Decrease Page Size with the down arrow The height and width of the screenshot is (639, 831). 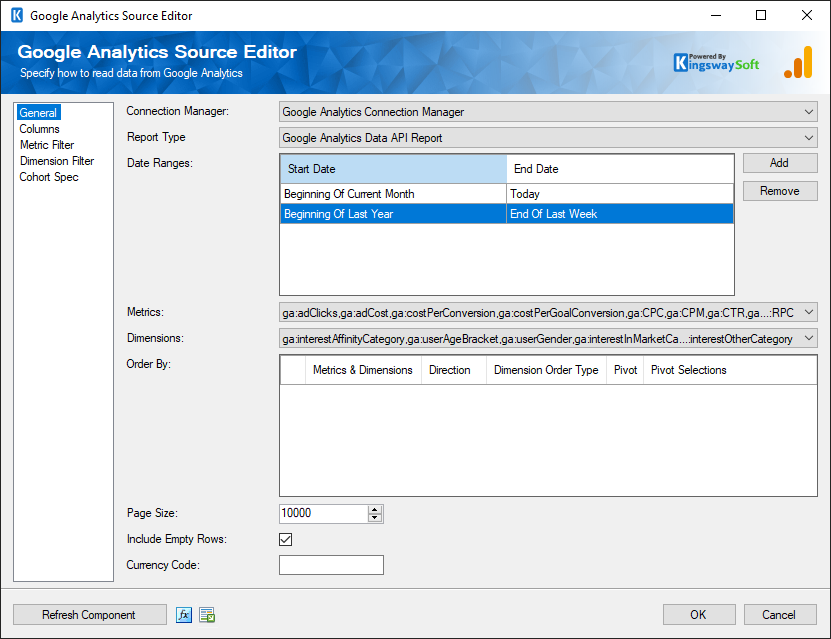coord(375,518)
